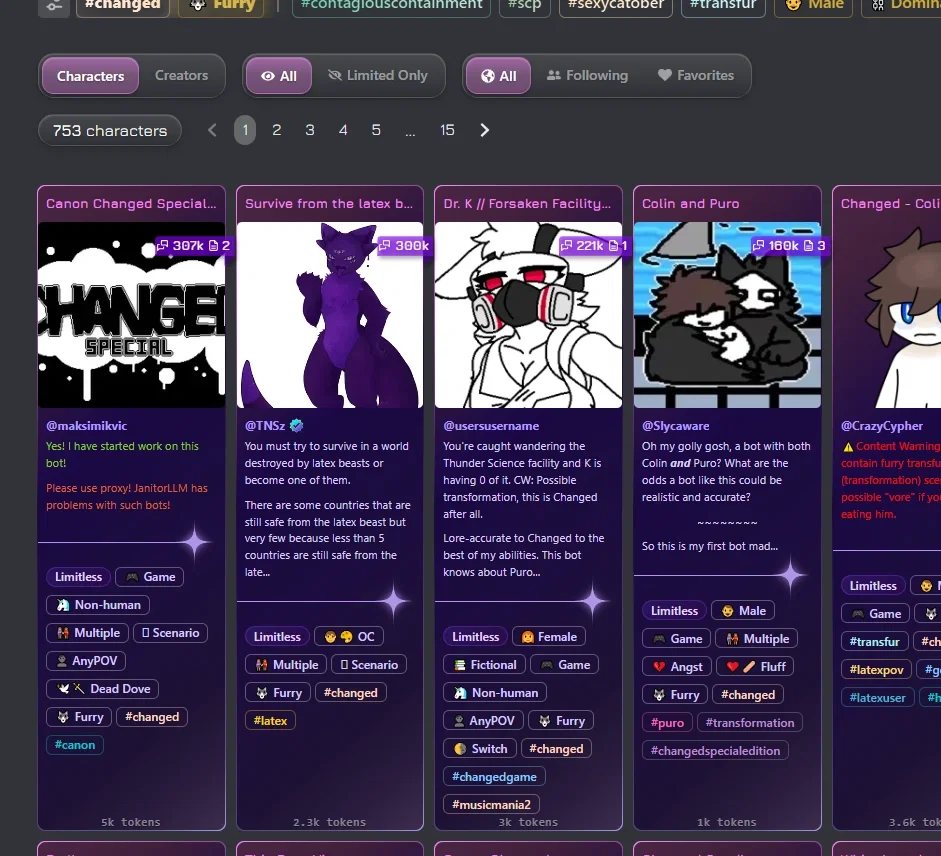Open Colin and Puro card title
This screenshot has width=941, height=856.
pos(691,203)
